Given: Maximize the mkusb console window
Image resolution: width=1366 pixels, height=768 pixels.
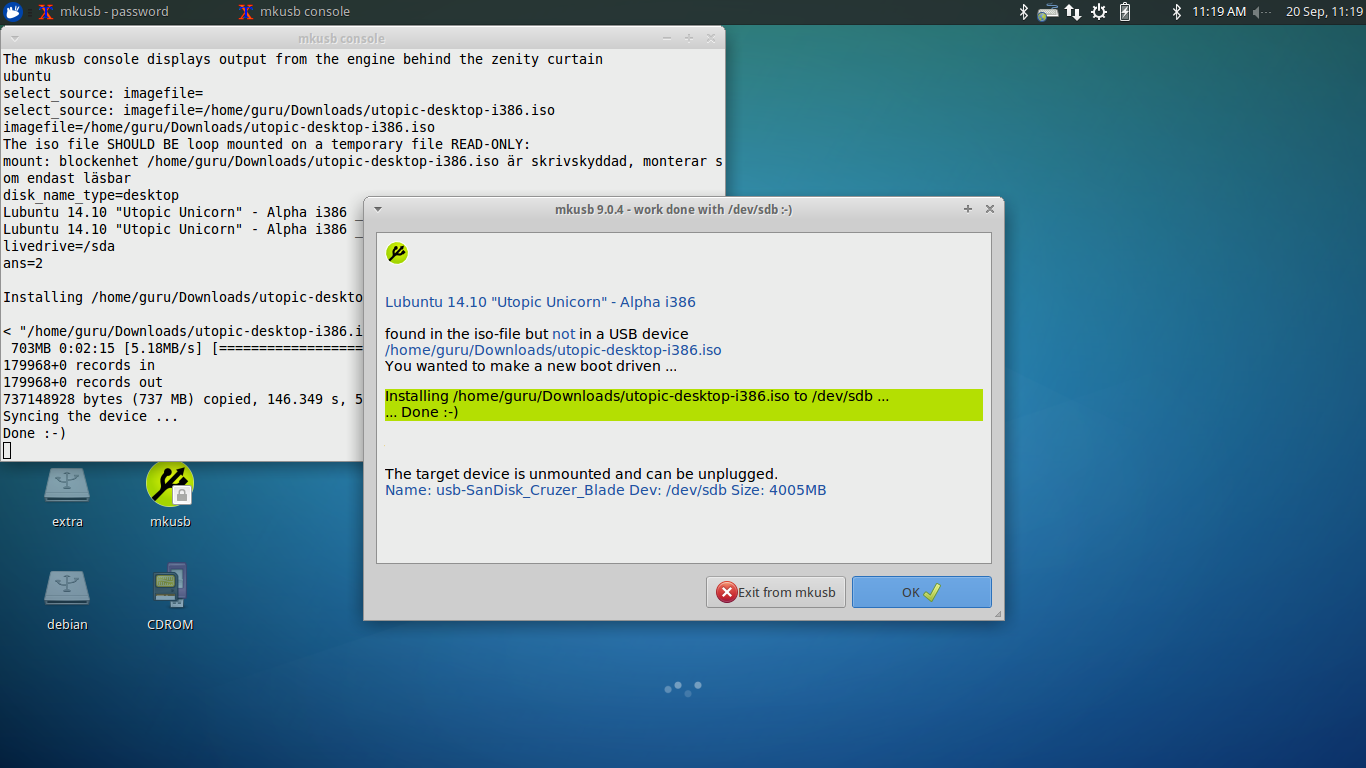Looking at the screenshot, I should click(689, 38).
